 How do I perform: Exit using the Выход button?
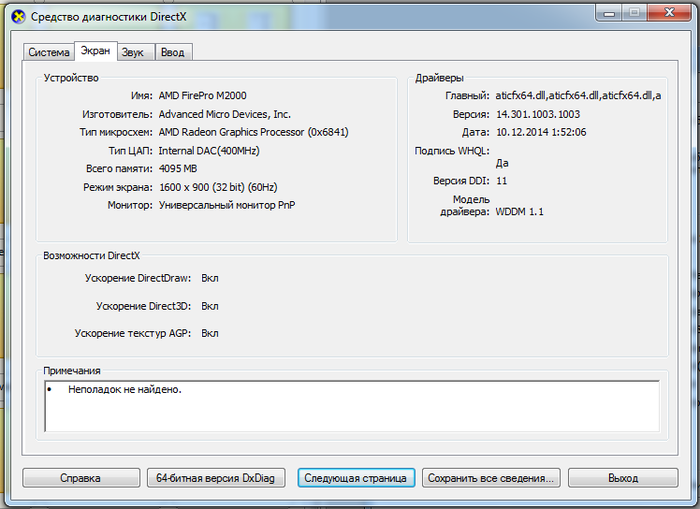pyautogui.click(x=622, y=478)
